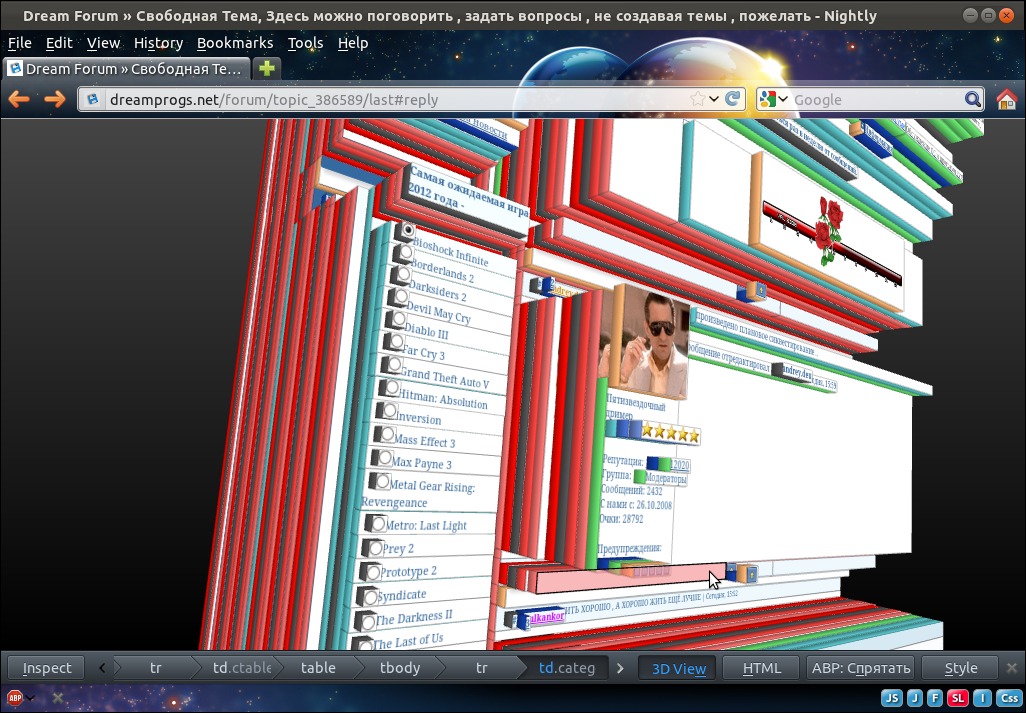Click into the address bar URL
Image resolution: width=1026 pixels, height=713 pixels.
[x=393, y=99]
